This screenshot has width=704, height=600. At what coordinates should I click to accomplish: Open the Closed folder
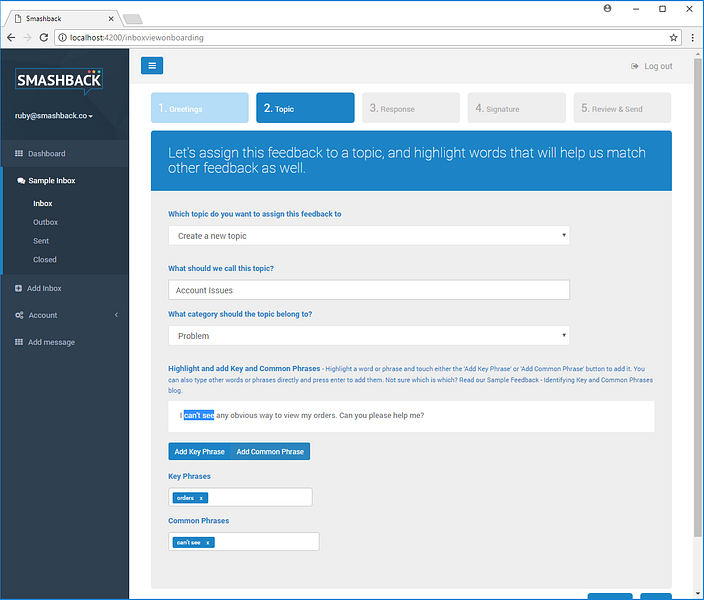click(x=45, y=260)
